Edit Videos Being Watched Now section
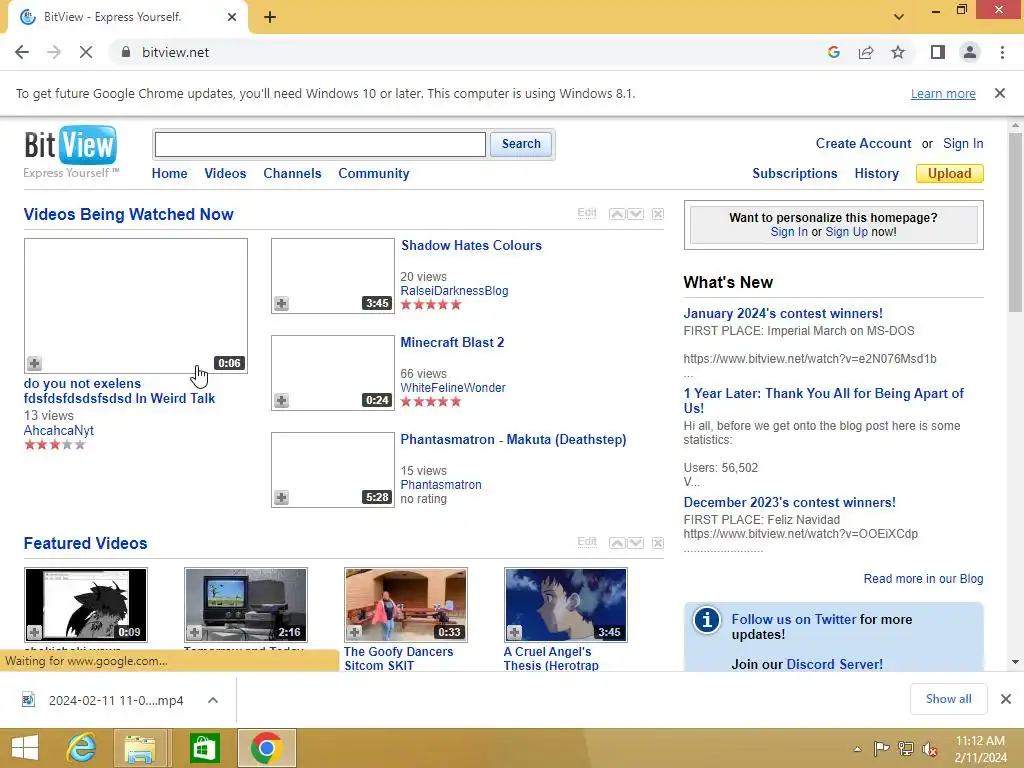 (x=587, y=213)
